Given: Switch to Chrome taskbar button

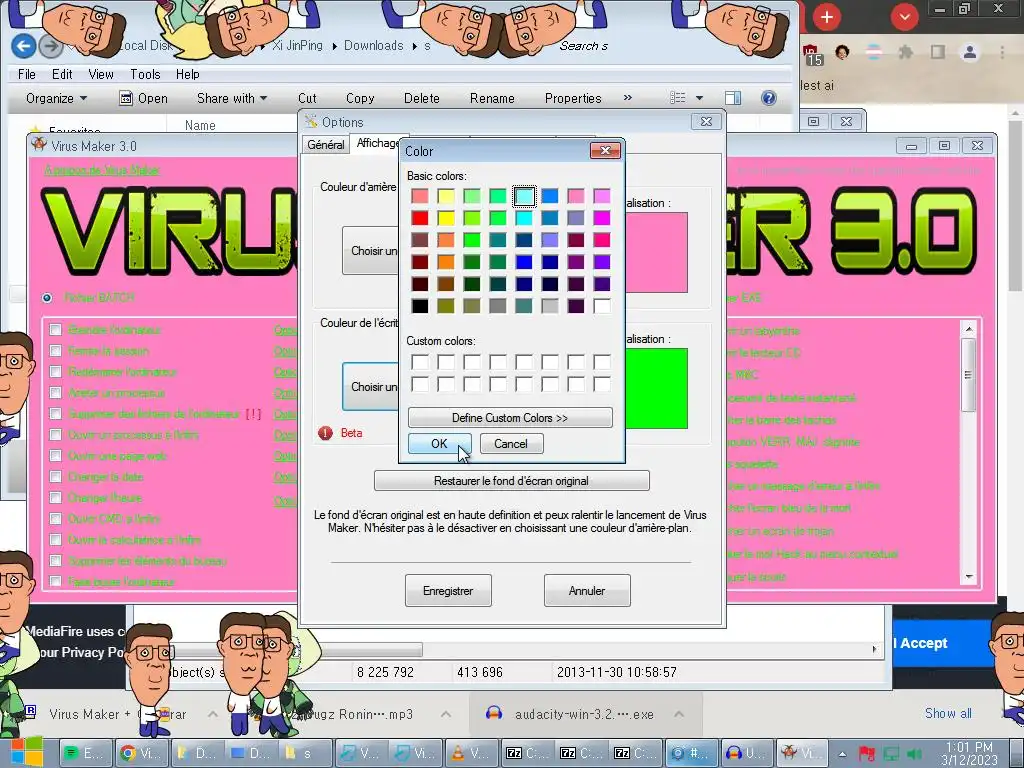Looking at the screenshot, I should click(142, 753).
